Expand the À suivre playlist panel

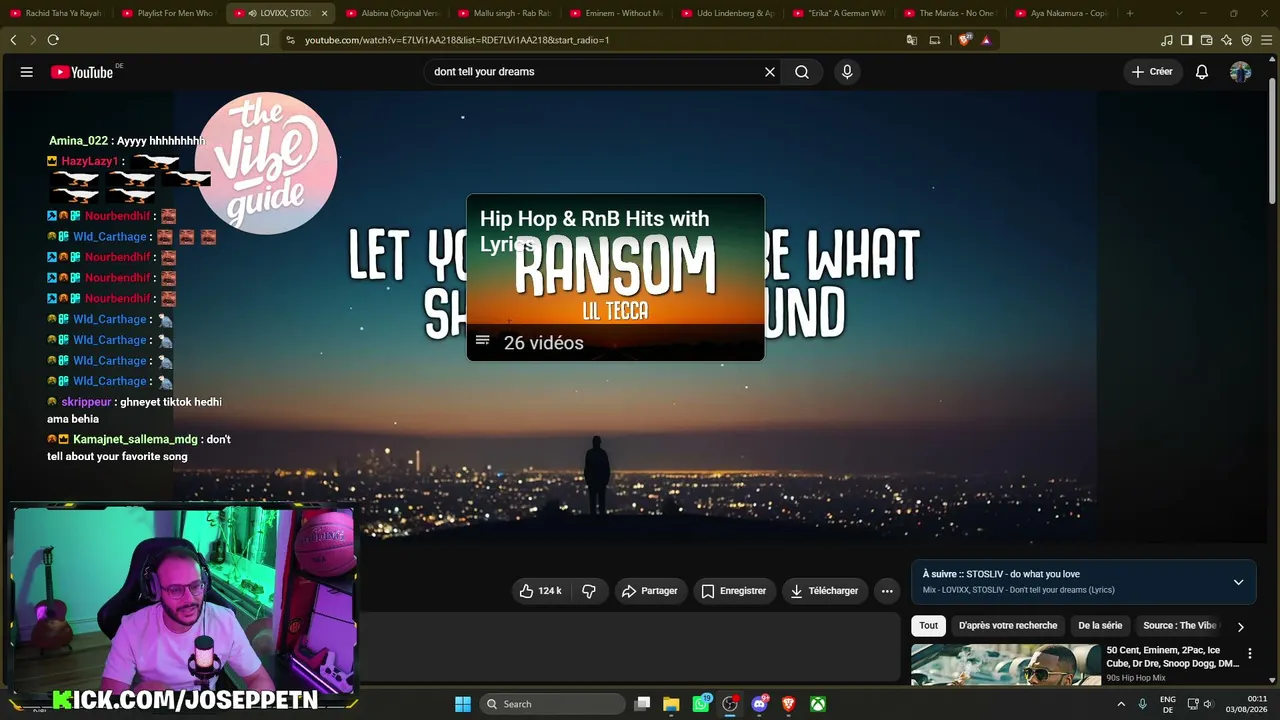coord(1238,582)
